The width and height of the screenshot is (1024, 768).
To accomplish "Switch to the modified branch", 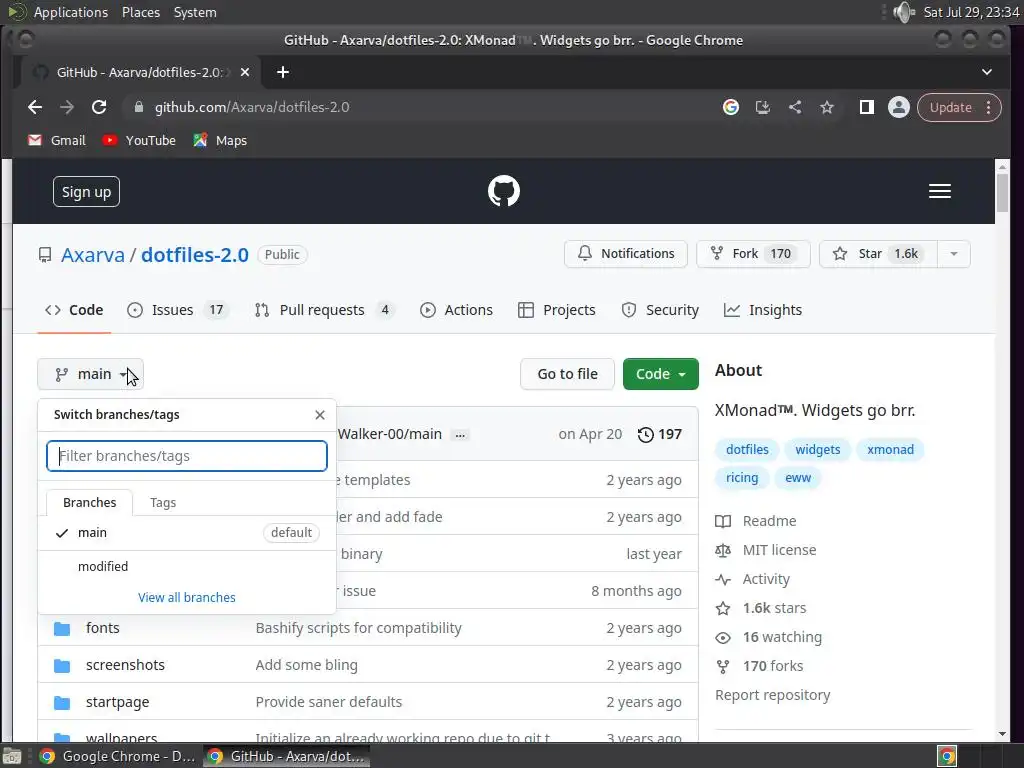I will tap(187, 567).
